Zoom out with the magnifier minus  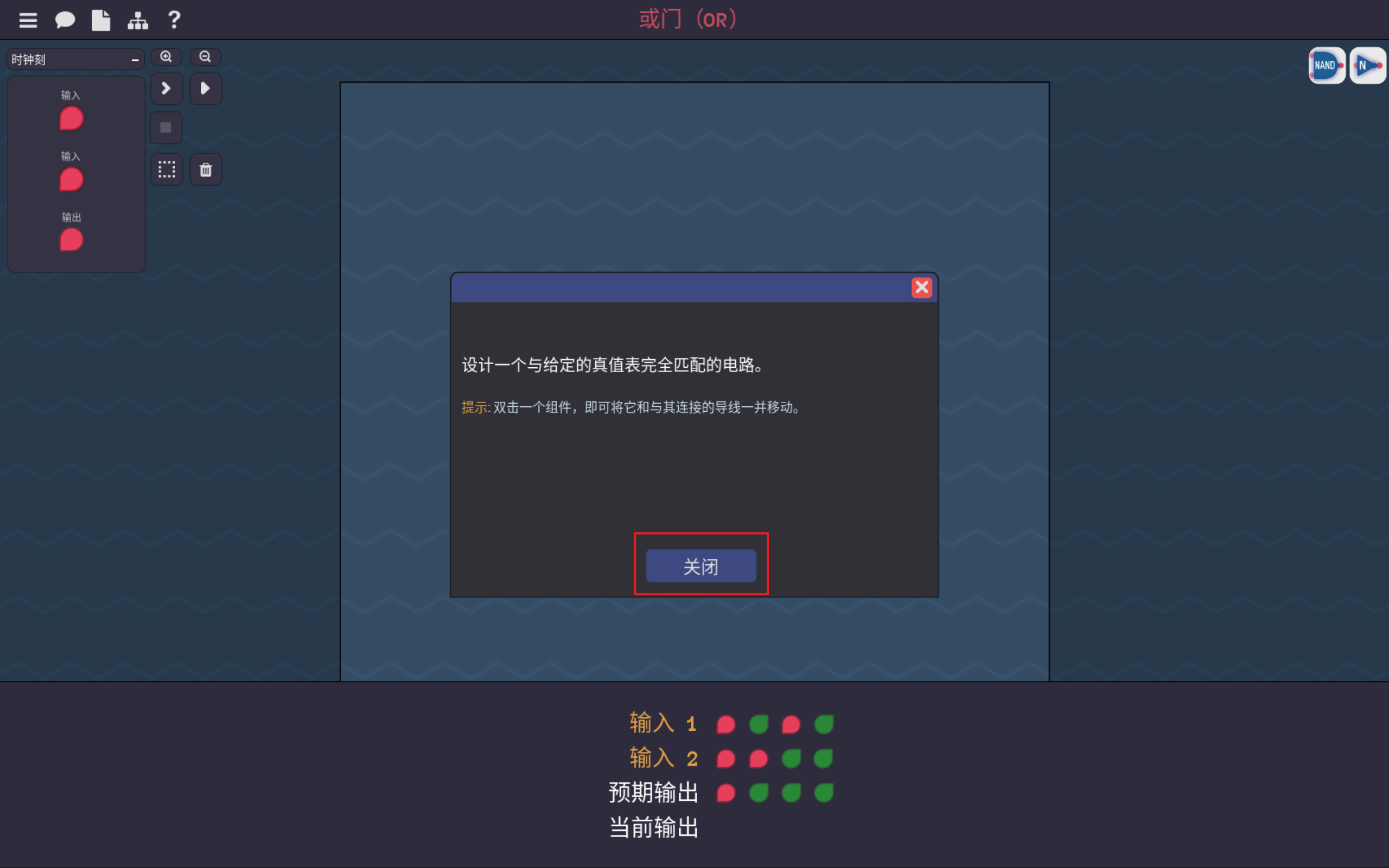pyautogui.click(x=206, y=57)
